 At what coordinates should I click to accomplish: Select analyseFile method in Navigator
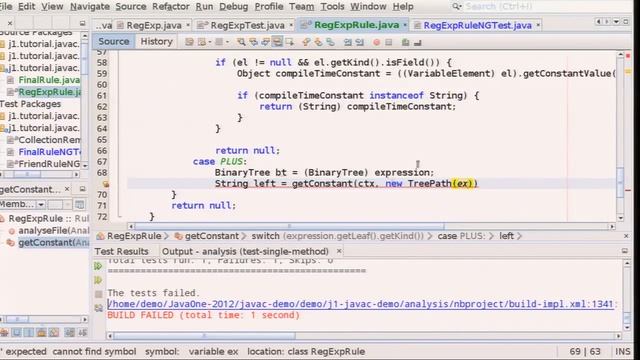coord(53,231)
